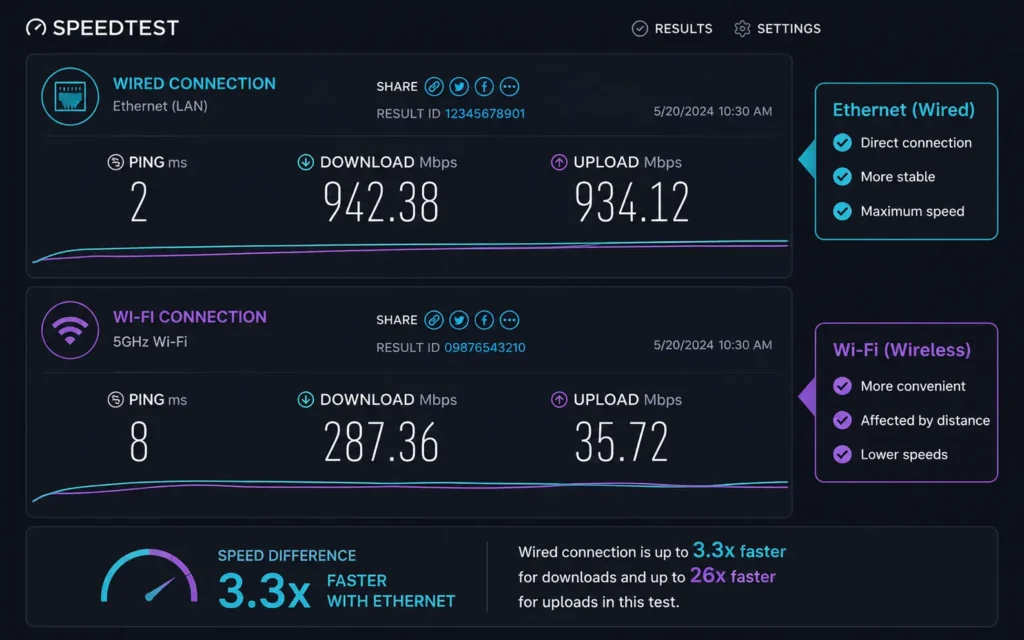The width and height of the screenshot is (1024, 640).
Task: Click the Wi-Fi Download arrow icon
Action: (x=306, y=400)
